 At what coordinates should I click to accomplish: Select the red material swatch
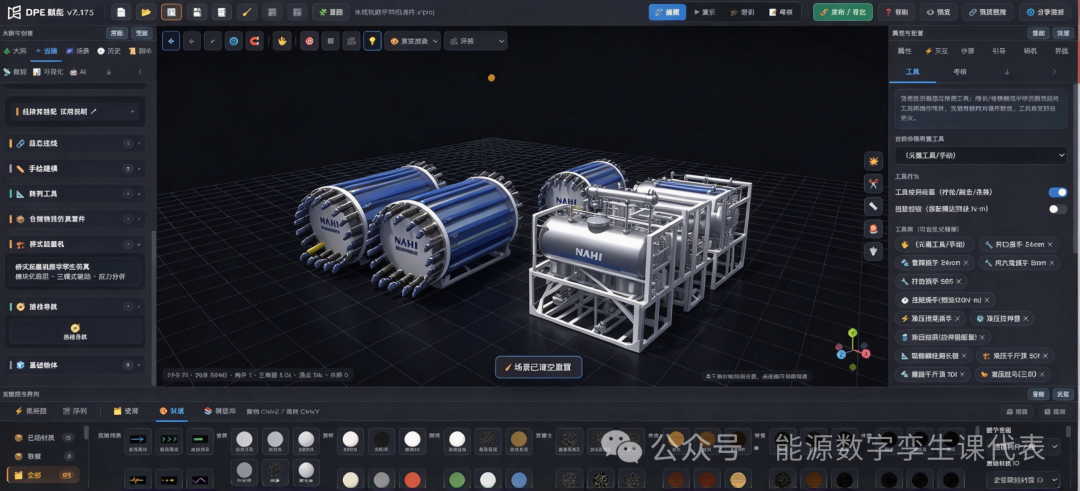(x=412, y=480)
